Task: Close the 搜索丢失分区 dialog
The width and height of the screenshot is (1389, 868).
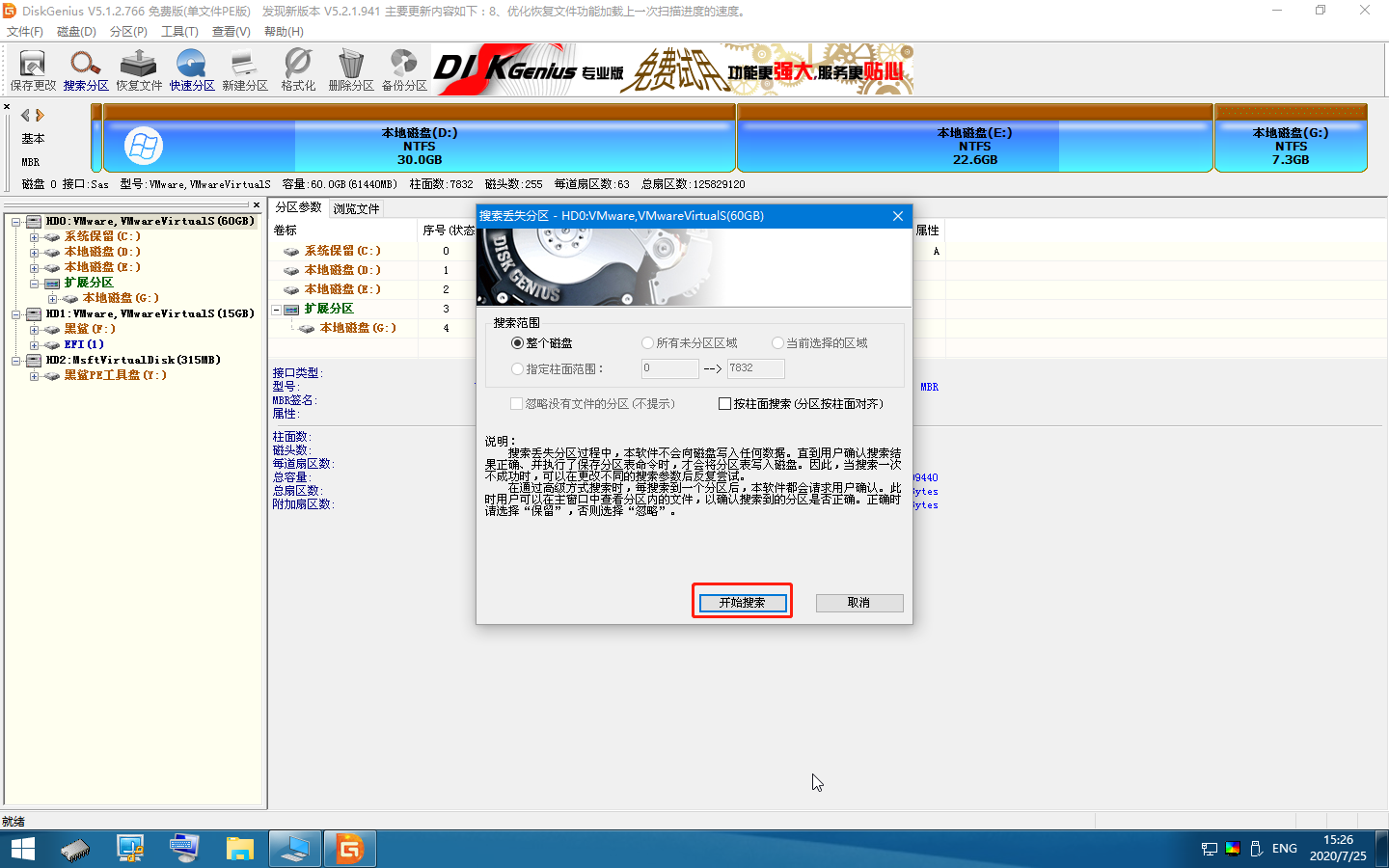Action: point(898,216)
